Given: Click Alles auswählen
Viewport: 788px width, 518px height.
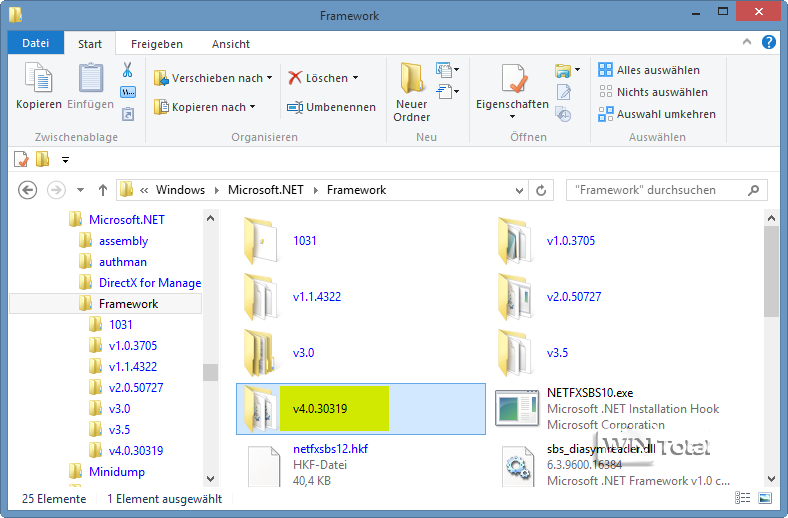Looking at the screenshot, I should [x=649, y=70].
